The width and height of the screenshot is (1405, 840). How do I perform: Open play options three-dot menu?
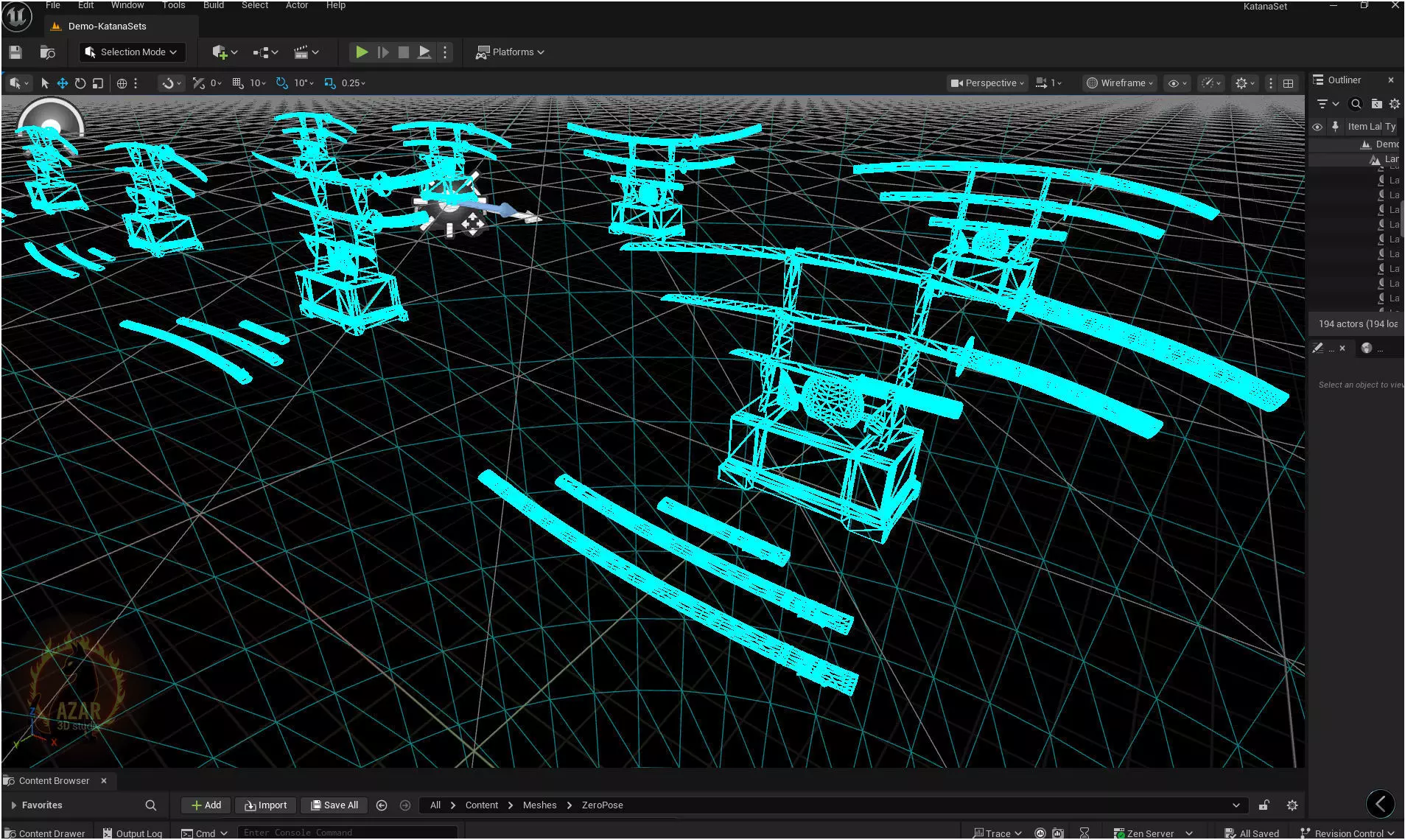point(444,52)
